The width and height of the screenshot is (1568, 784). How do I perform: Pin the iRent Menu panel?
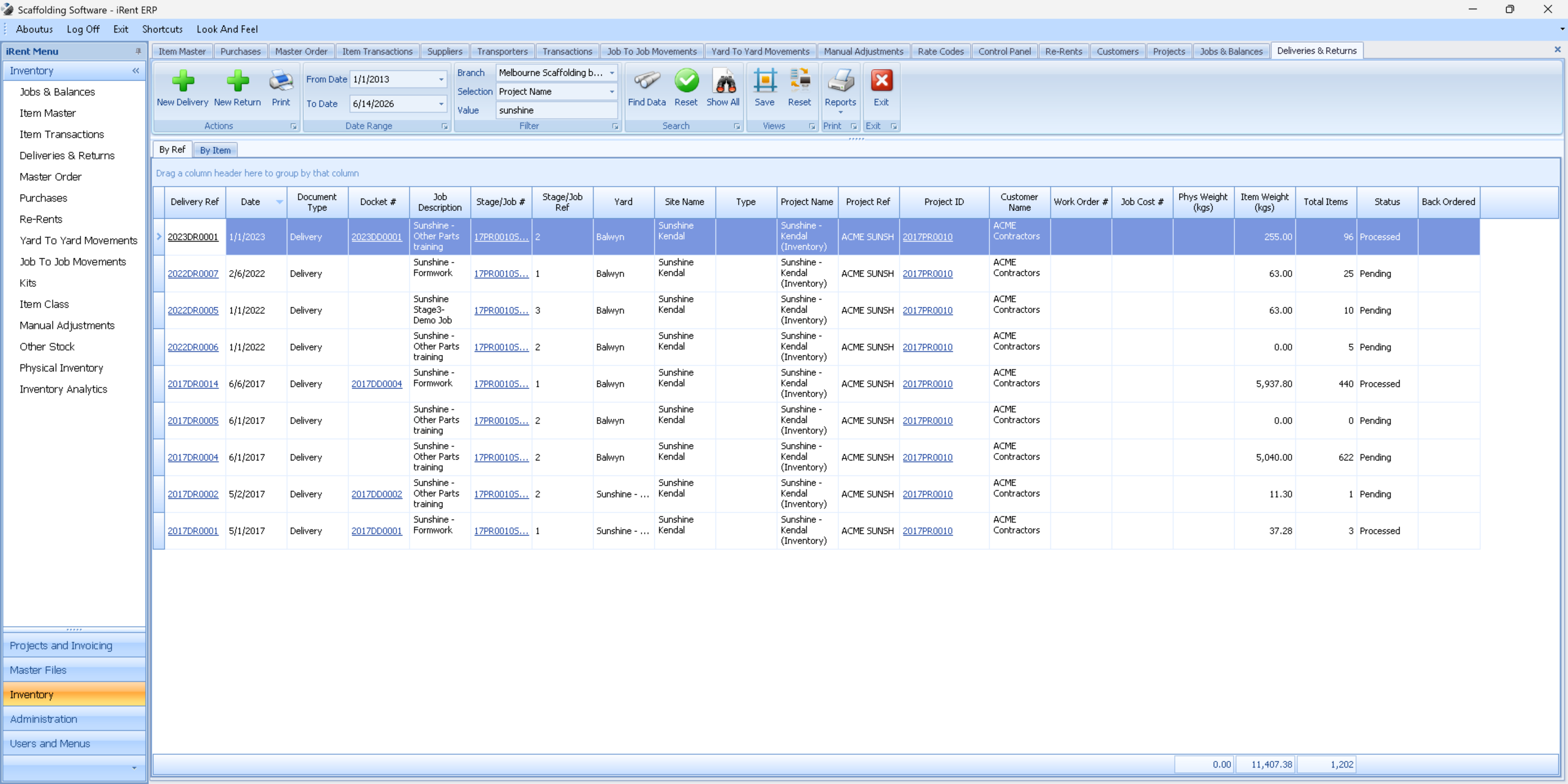(x=138, y=51)
